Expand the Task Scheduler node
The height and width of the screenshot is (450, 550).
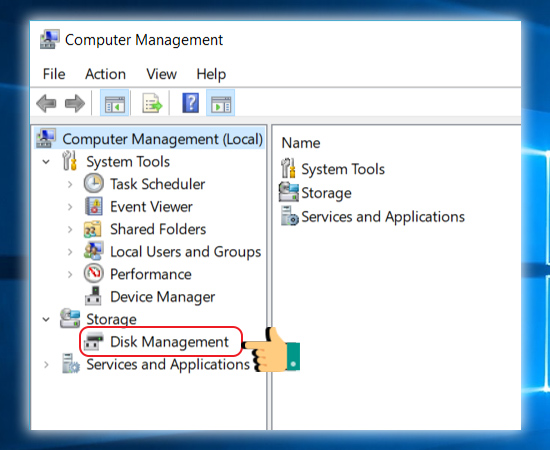70,184
